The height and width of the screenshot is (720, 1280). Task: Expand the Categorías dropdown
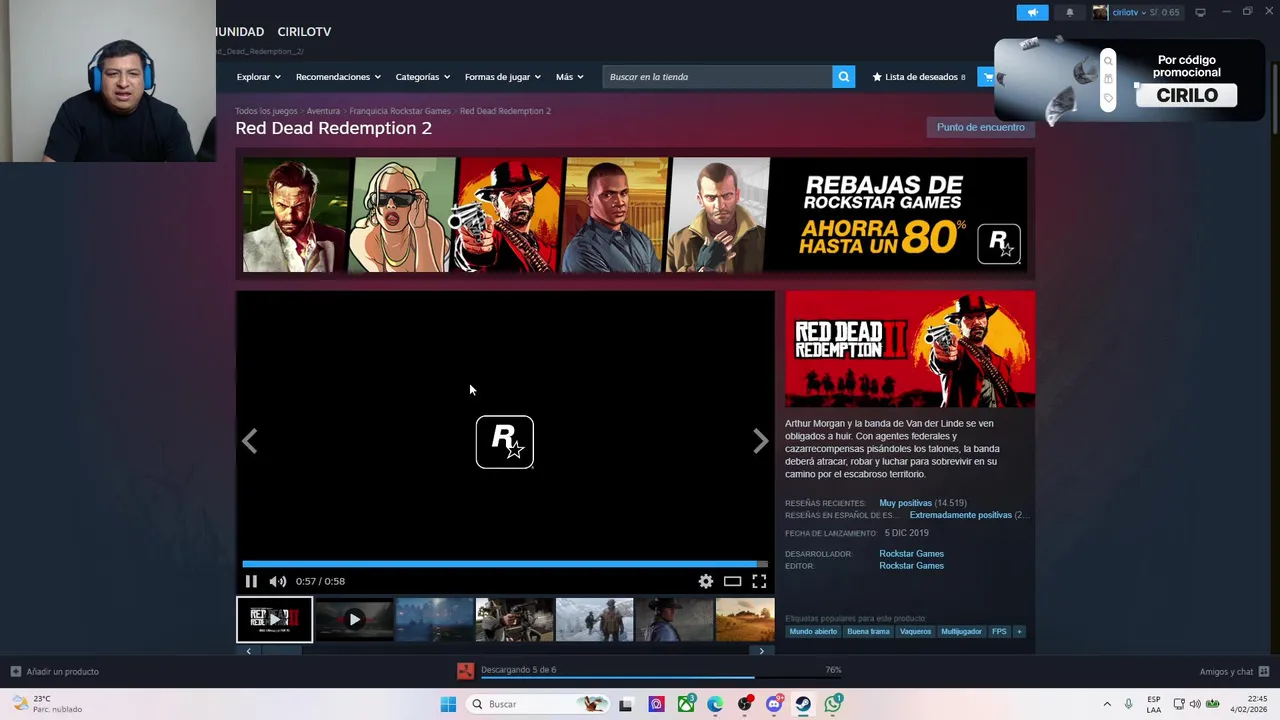click(x=422, y=77)
